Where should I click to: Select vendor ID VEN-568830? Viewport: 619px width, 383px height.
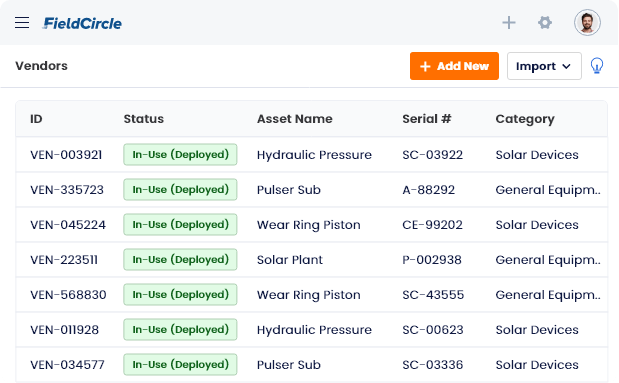pos(68,295)
